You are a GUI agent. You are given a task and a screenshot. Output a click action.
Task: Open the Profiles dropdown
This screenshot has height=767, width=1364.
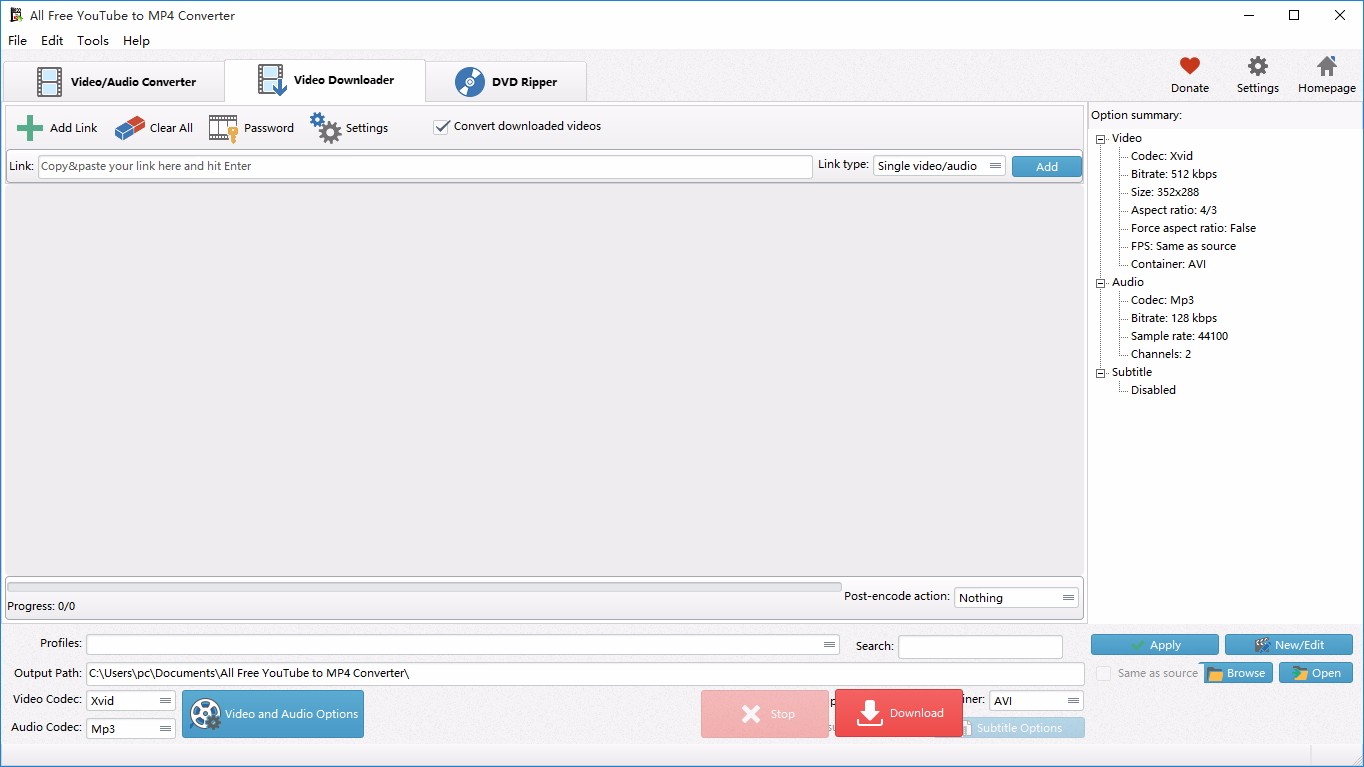pyautogui.click(x=463, y=645)
